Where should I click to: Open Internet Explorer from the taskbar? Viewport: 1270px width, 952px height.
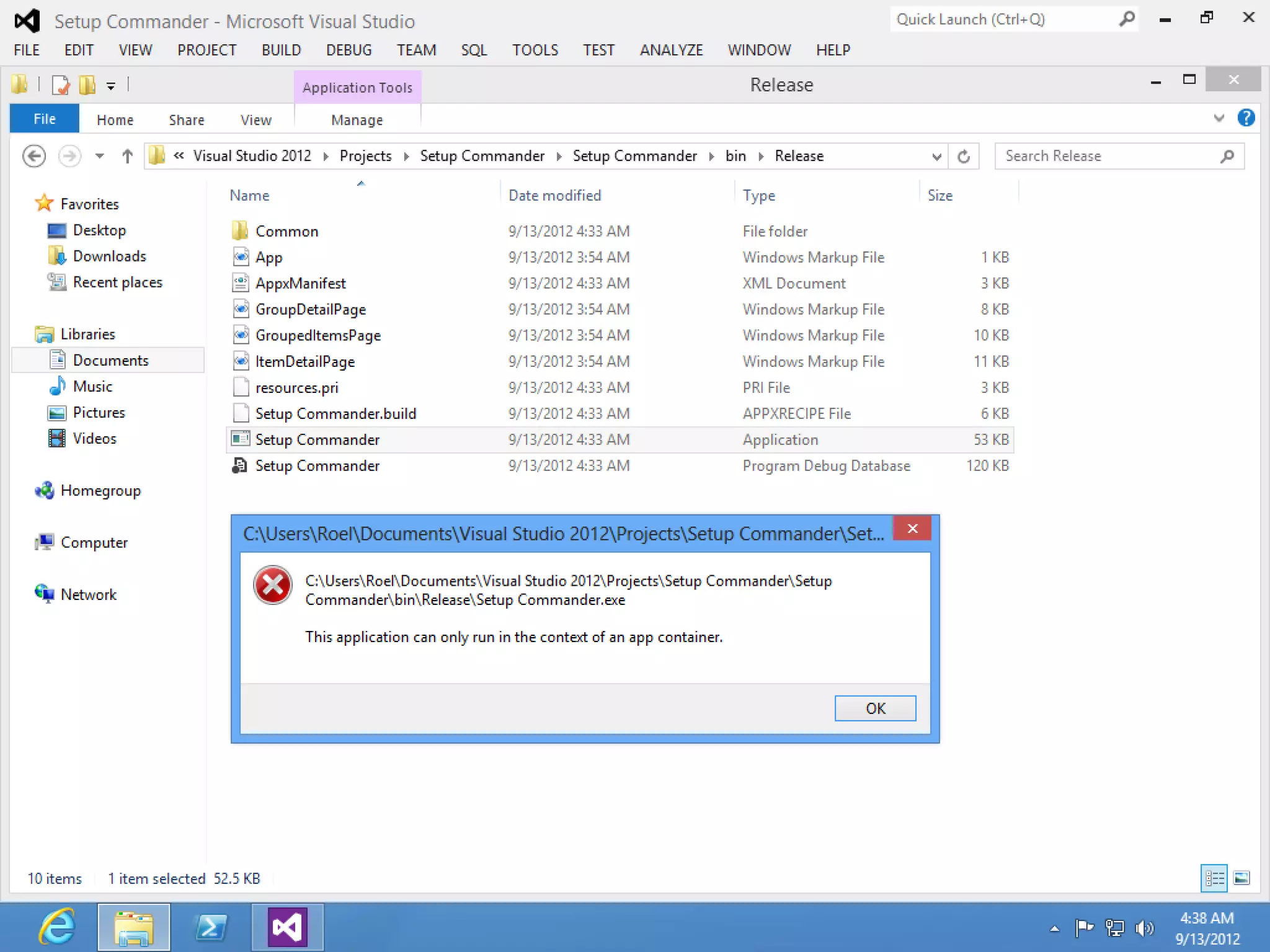point(58,927)
